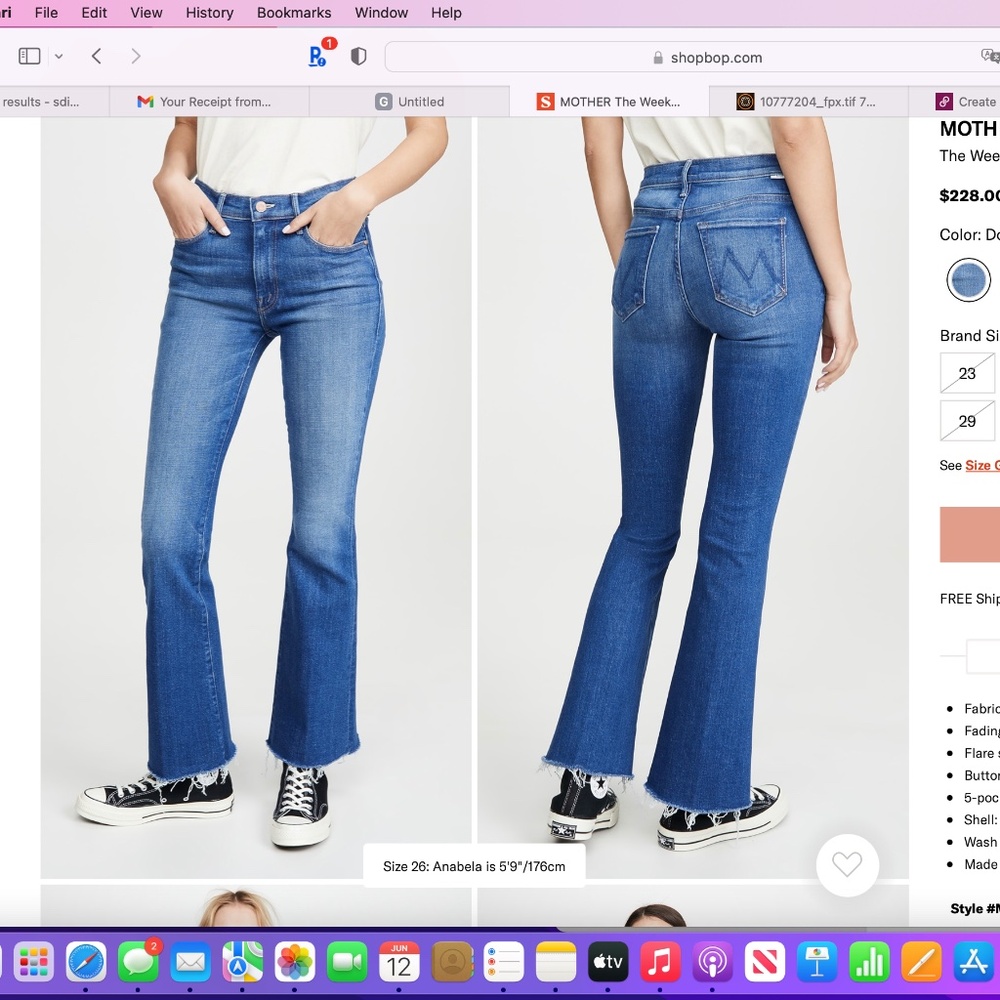Image resolution: width=1000 pixels, height=1000 pixels.
Task: Open the PayPal Honey extension icon
Action: coord(318,56)
